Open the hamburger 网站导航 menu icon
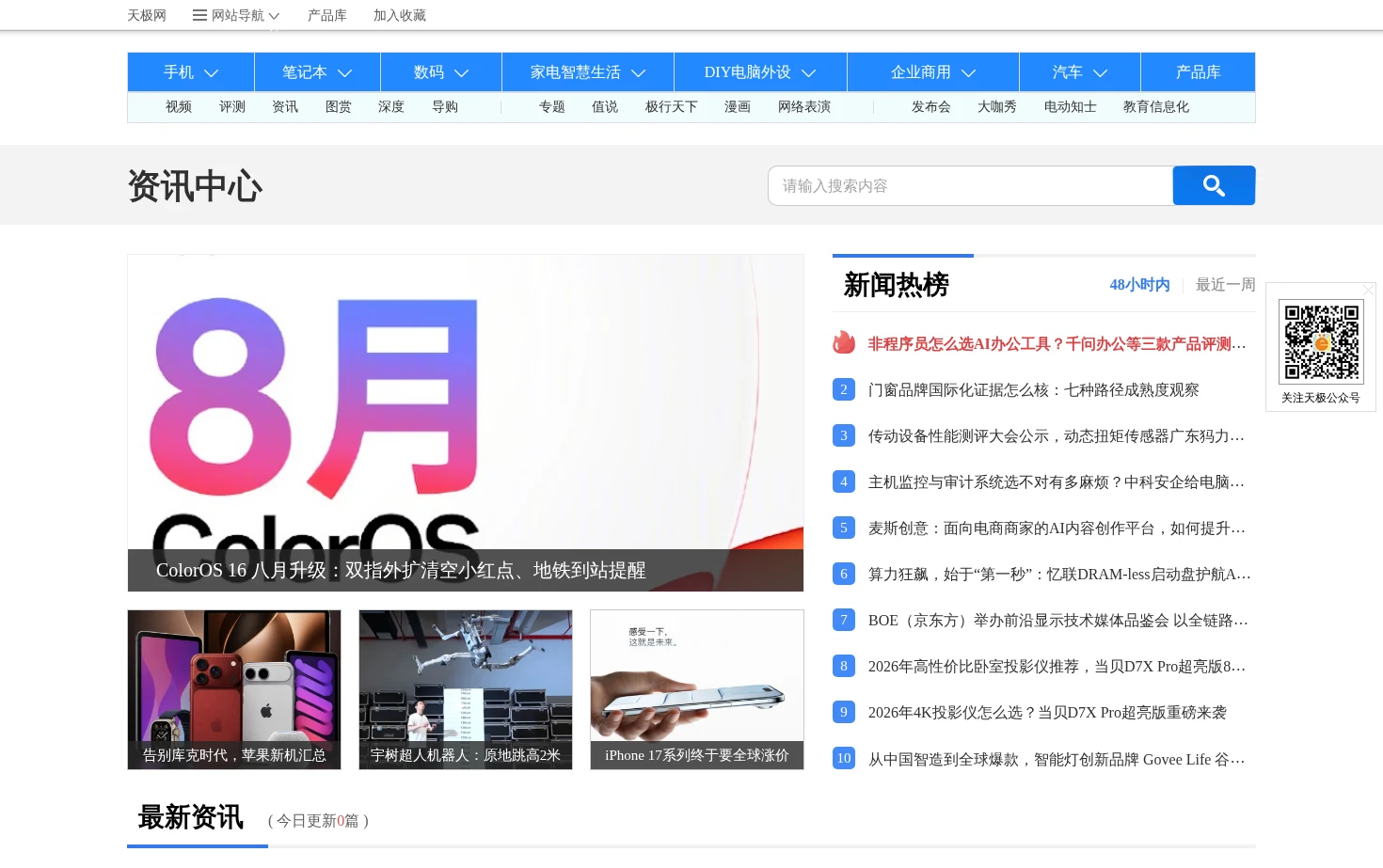 [x=199, y=15]
